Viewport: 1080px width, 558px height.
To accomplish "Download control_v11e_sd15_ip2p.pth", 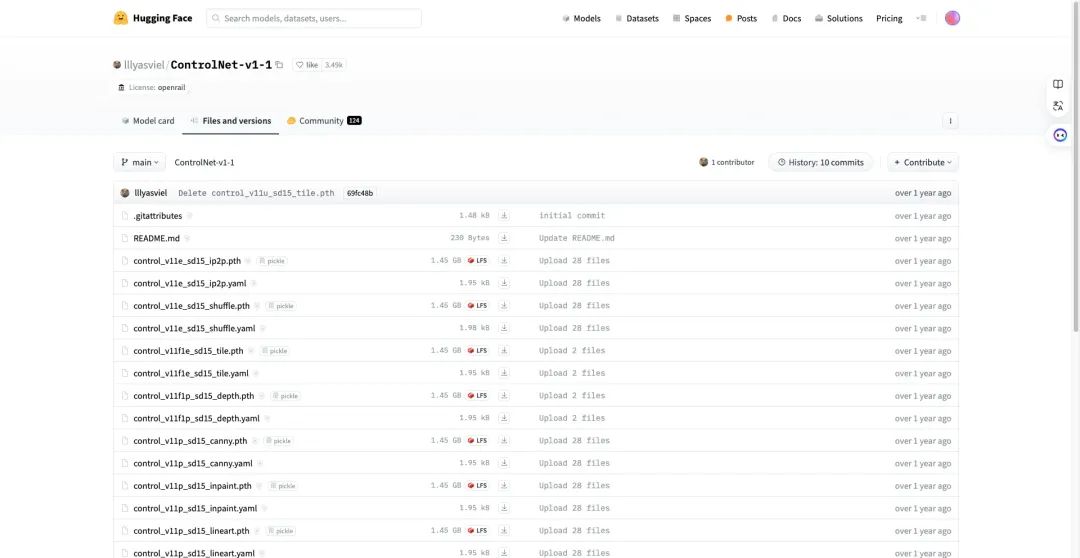I will pos(504,261).
